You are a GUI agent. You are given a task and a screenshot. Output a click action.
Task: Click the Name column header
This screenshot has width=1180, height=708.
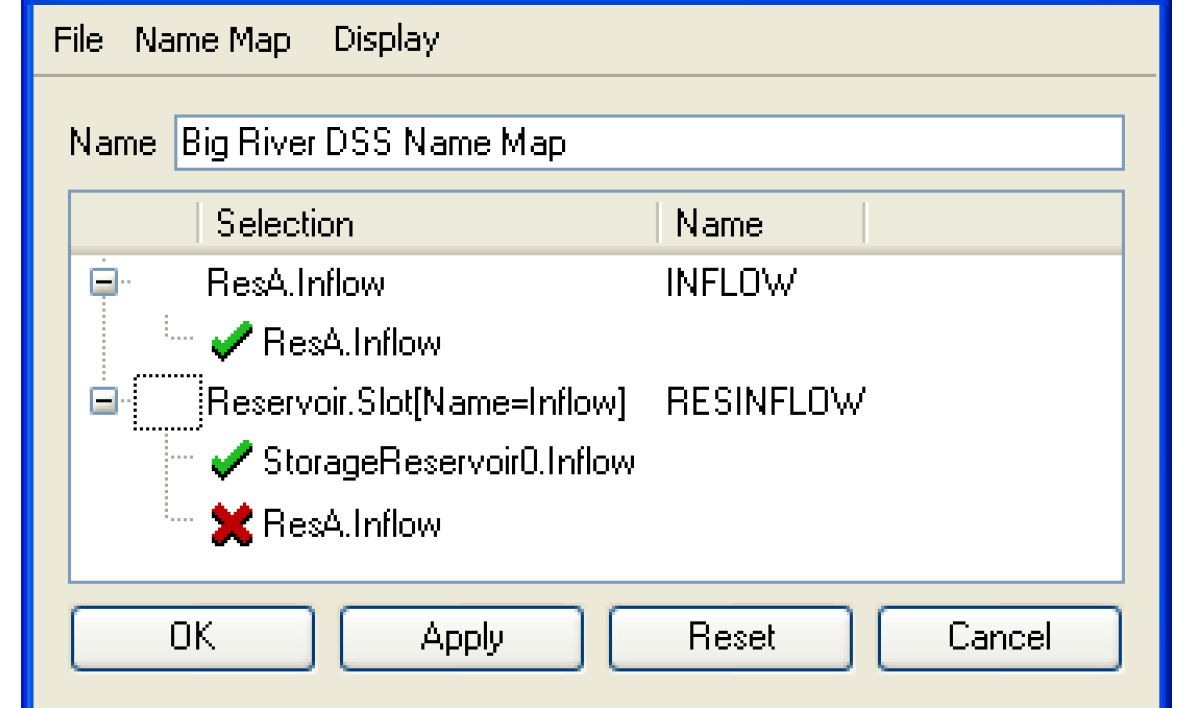pos(762,223)
